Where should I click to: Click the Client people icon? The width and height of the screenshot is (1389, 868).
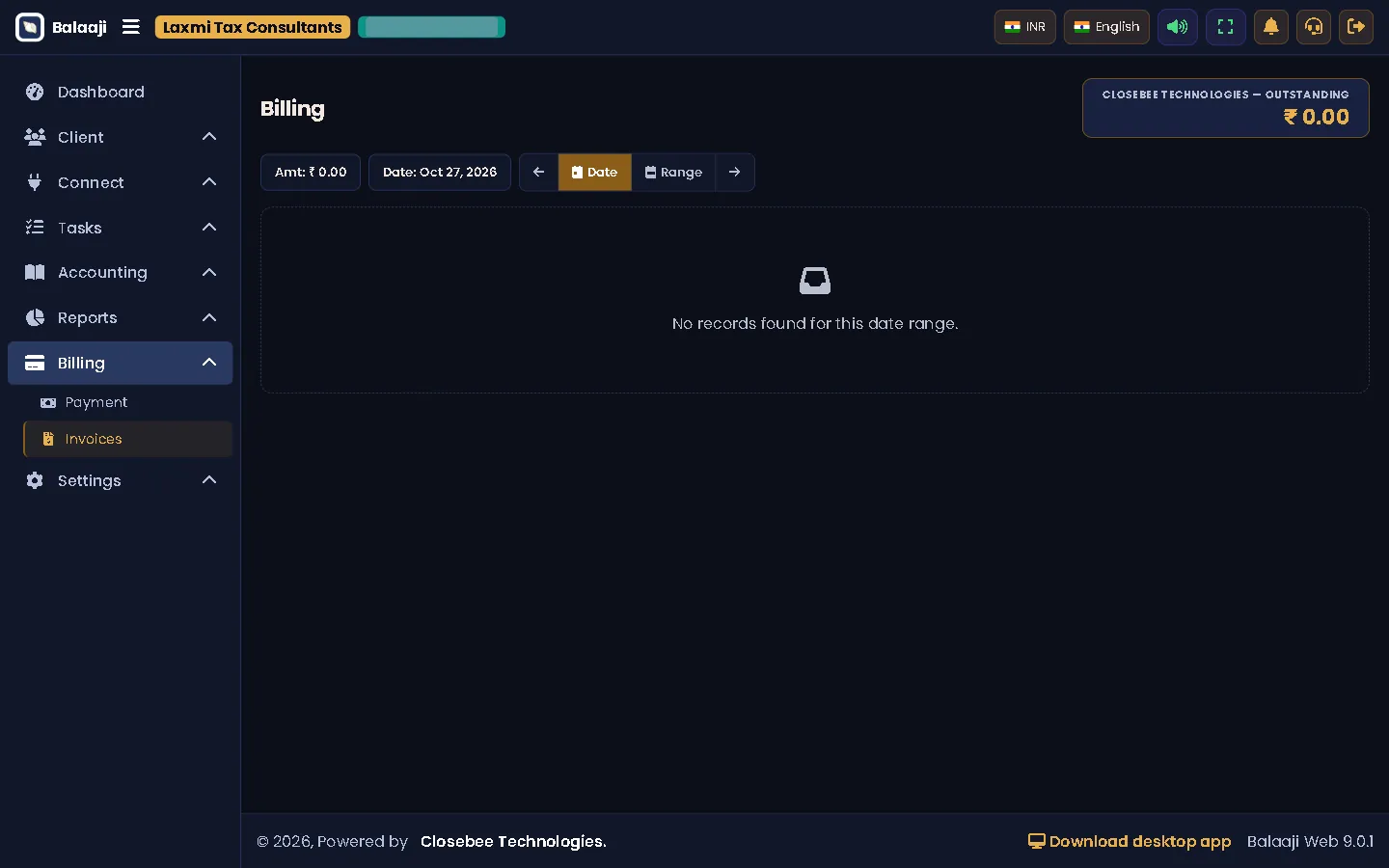click(x=35, y=137)
